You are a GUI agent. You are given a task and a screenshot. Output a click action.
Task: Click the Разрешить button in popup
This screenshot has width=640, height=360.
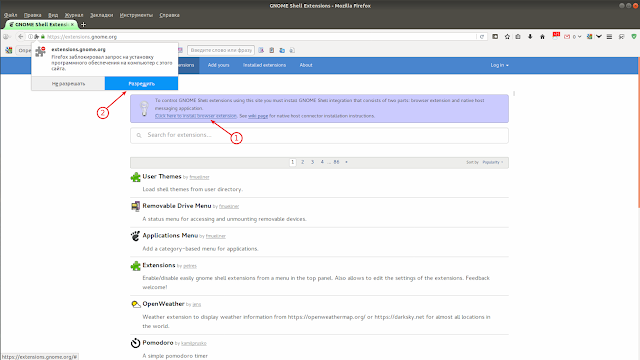pos(141,83)
